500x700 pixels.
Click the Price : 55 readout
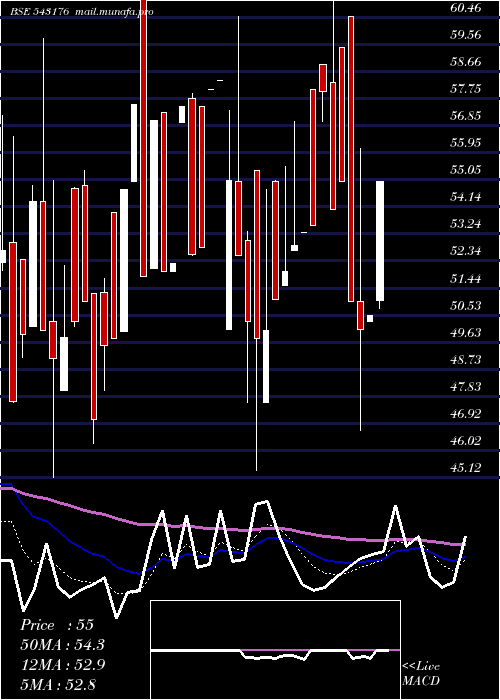[57, 625]
